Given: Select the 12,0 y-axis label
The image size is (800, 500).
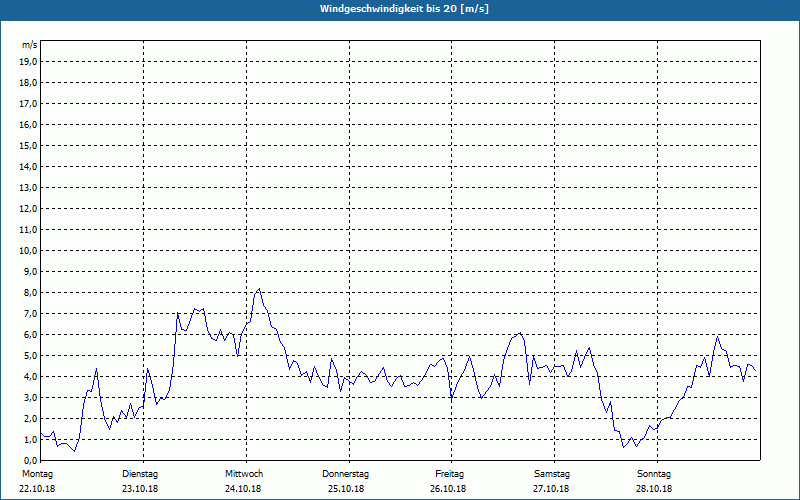Looking at the screenshot, I should click(x=29, y=209).
